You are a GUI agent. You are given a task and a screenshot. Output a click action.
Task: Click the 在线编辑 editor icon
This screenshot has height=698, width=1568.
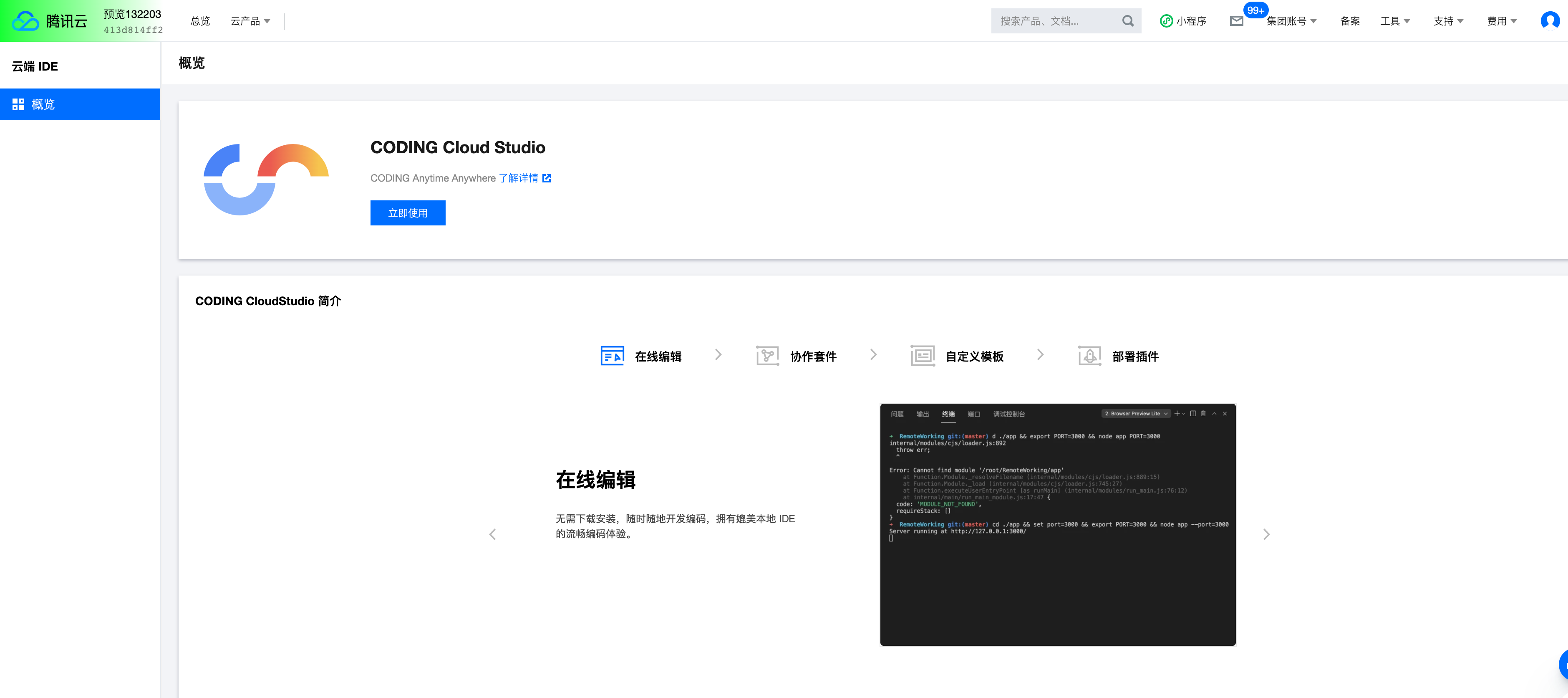(x=612, y=356)
